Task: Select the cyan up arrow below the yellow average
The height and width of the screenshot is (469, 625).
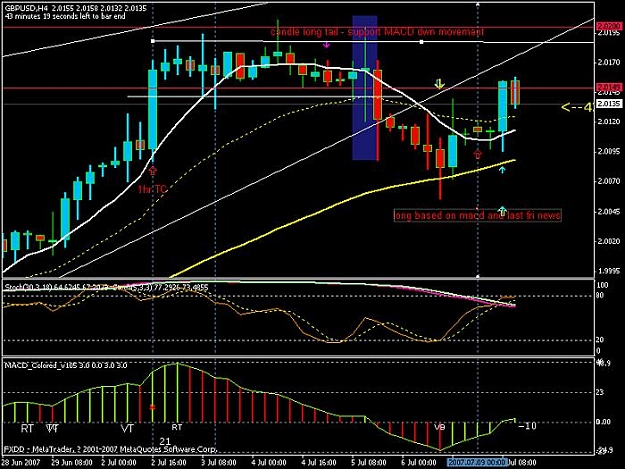Action: coord(502,170)
